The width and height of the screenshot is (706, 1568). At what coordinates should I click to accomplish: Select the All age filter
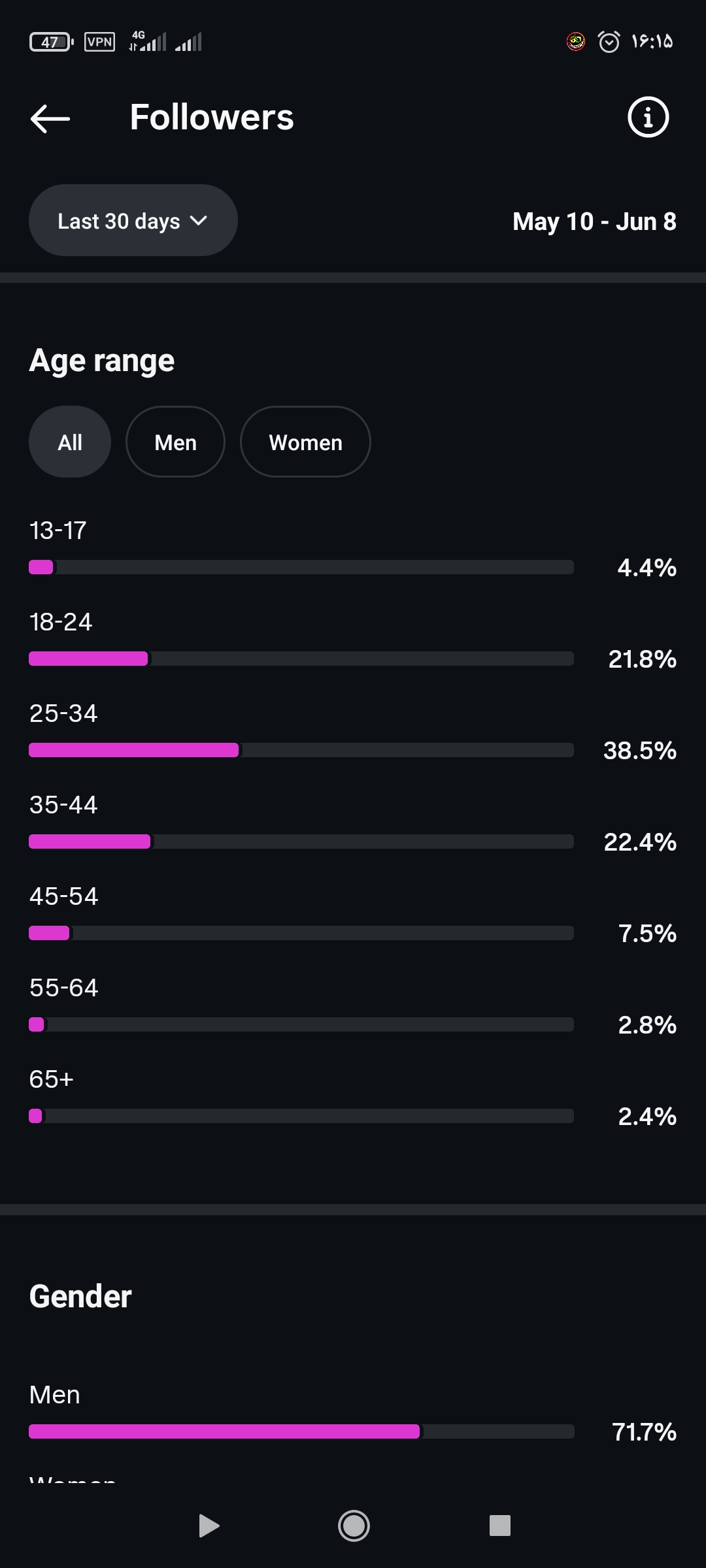(70, 442)
